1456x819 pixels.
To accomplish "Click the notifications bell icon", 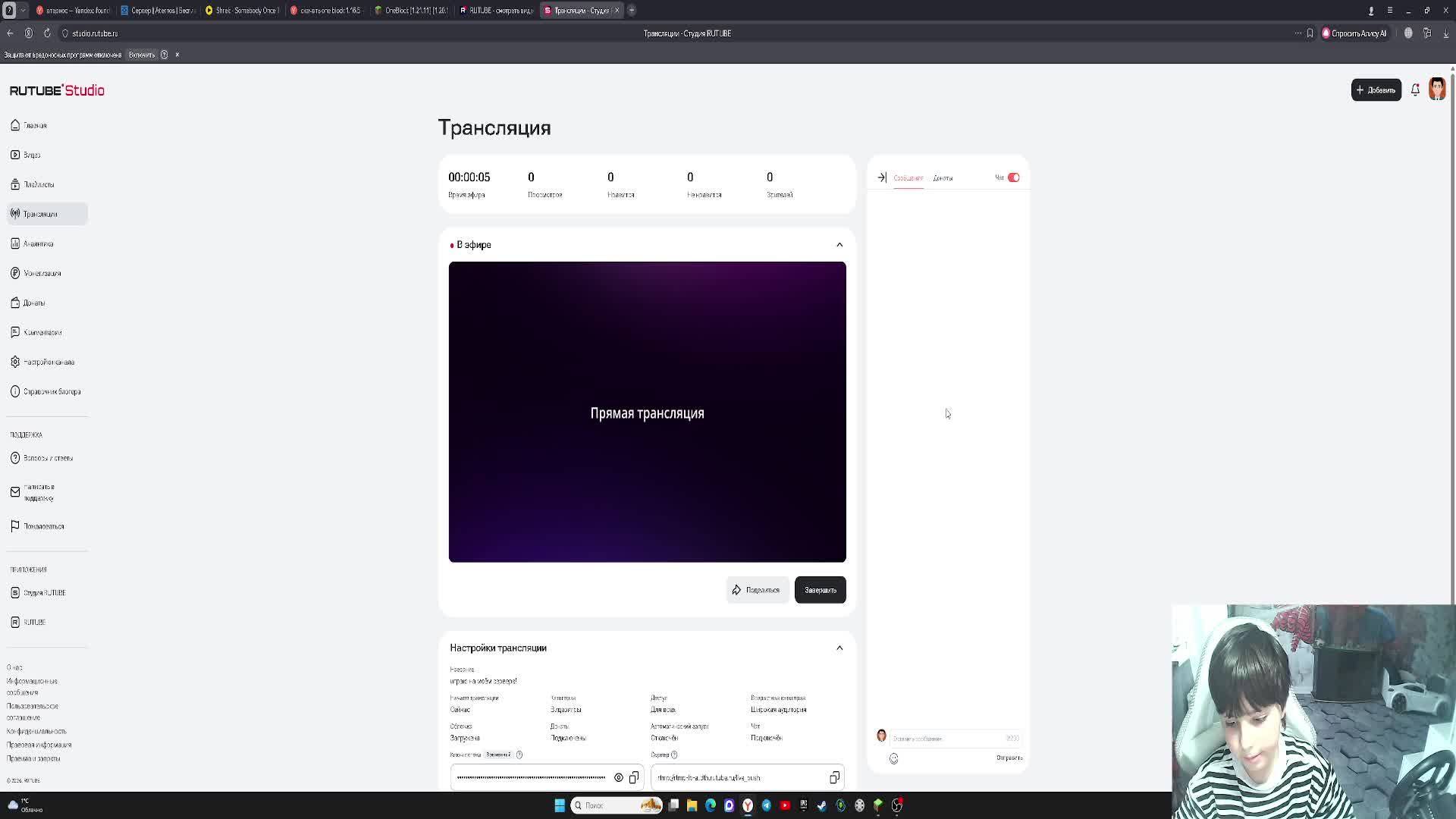I will [1415, 90].
